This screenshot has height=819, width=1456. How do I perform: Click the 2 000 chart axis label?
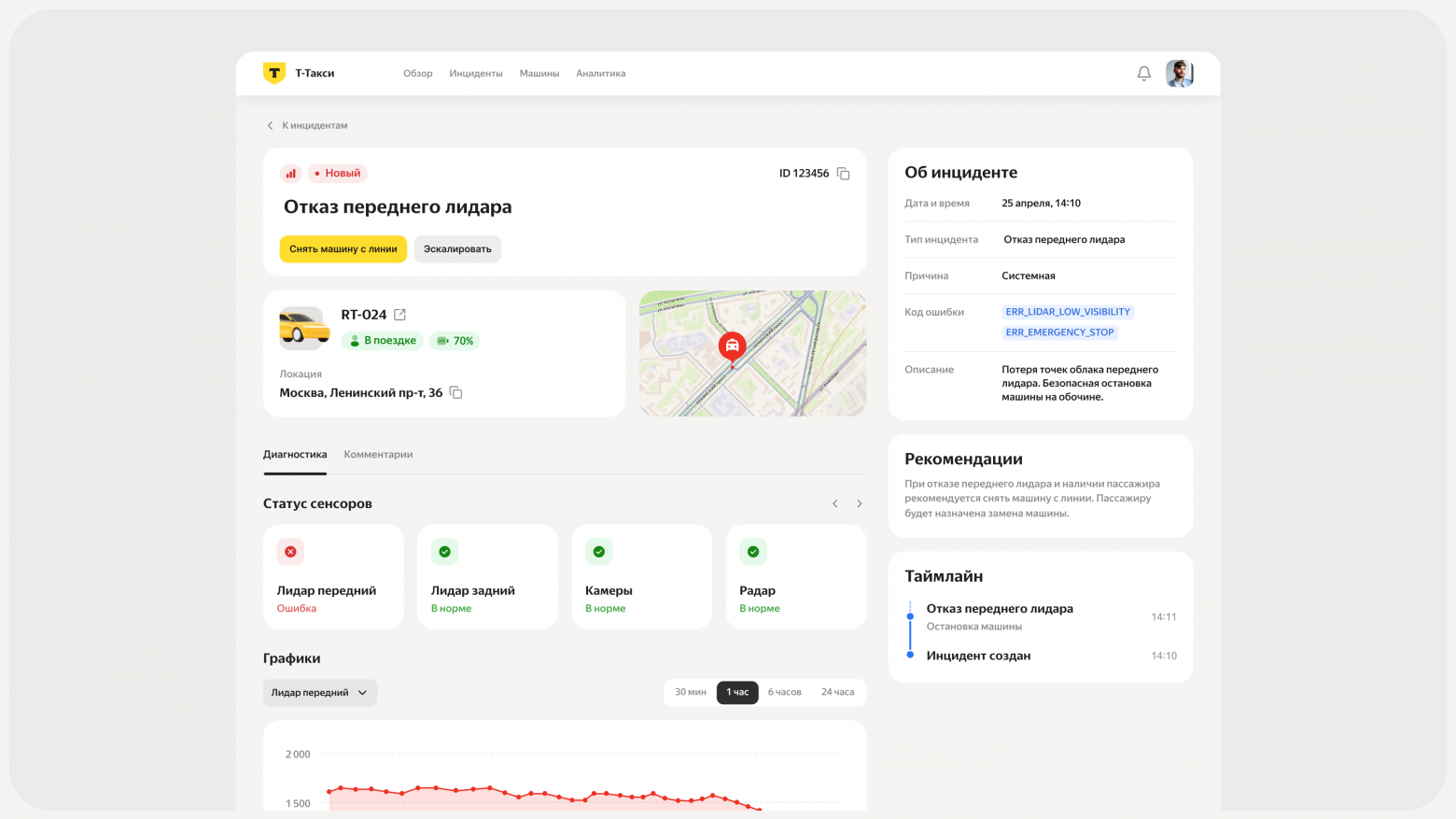pyautogui.click(x=298, y=755)
